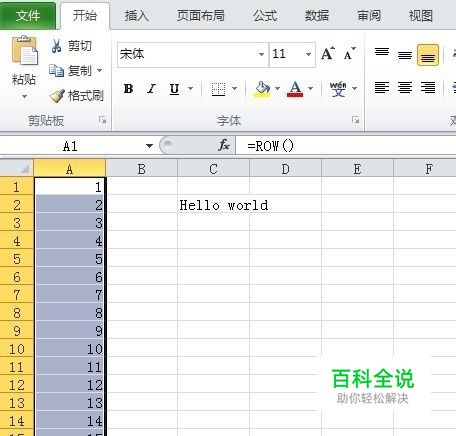The width and height of the screenshot is (456, 436).
Task: Open the 文件 File tab
Action: 28,16
